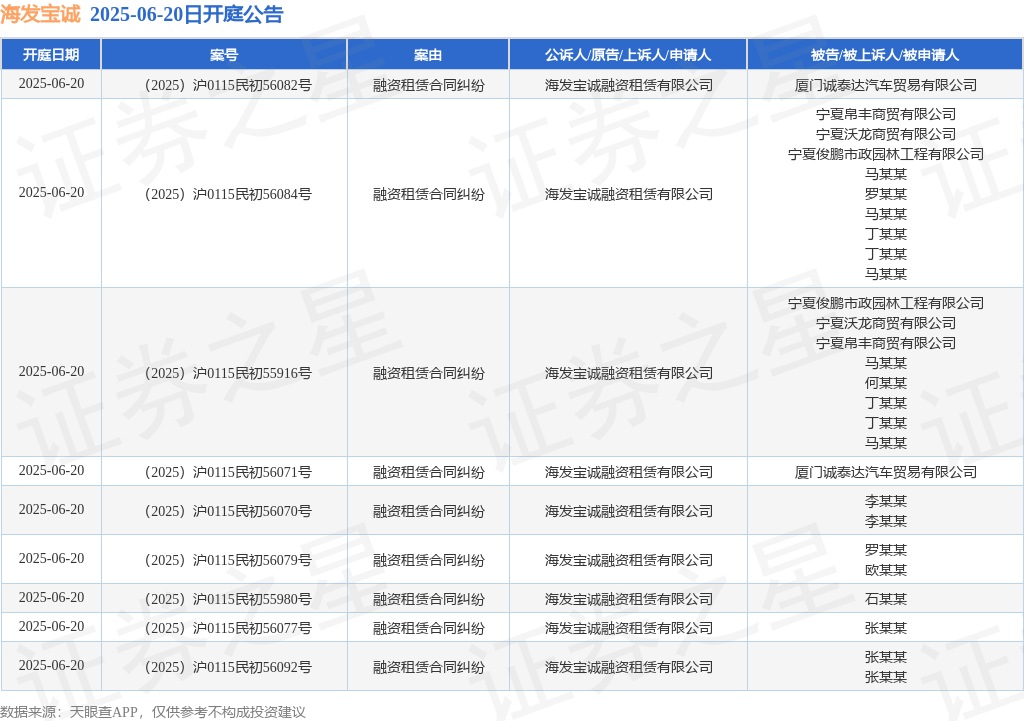Click the 数据来源：天眼查APP footer note

[x=153, y=712]
